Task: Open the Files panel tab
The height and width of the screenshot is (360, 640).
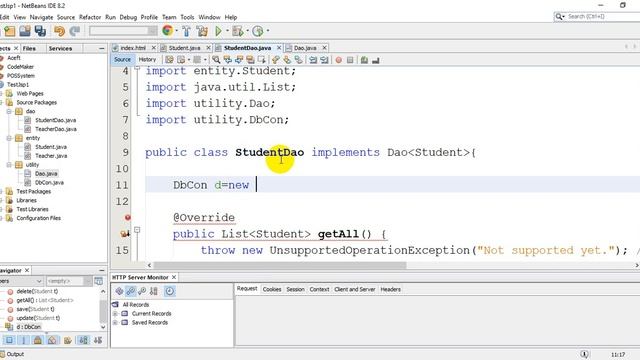Action: click(x=29, y=49)
